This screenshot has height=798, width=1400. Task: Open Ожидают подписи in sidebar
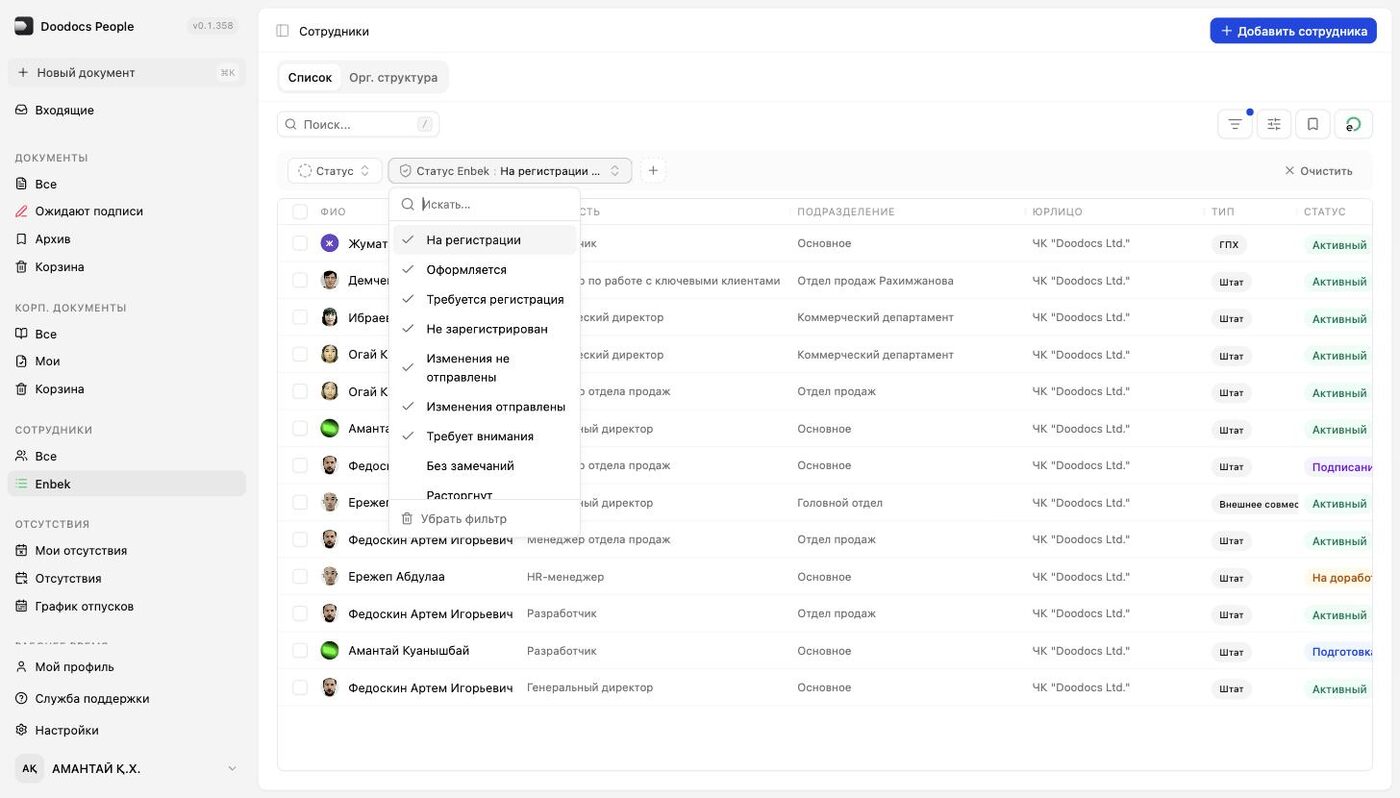click(x=126, y=211)
